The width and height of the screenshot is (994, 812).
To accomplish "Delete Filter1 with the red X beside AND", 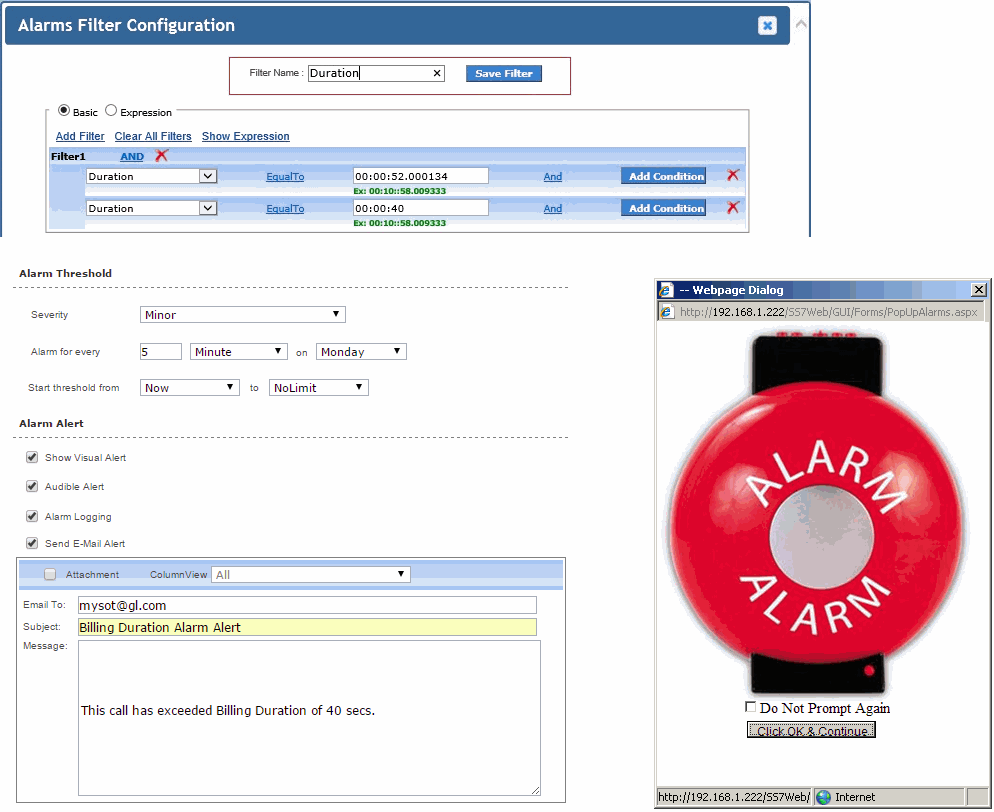I will 162,155.
